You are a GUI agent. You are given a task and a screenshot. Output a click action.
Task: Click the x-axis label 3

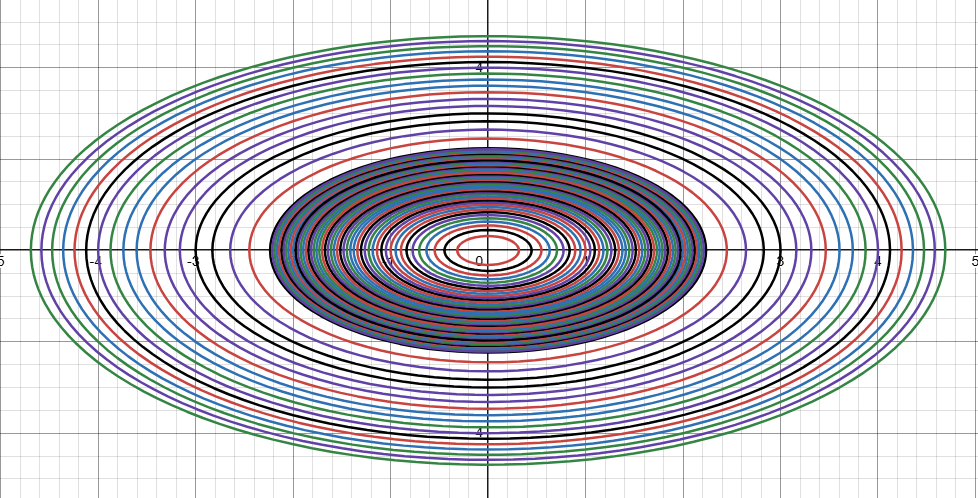pyautogui.click(x=780, y=262)
